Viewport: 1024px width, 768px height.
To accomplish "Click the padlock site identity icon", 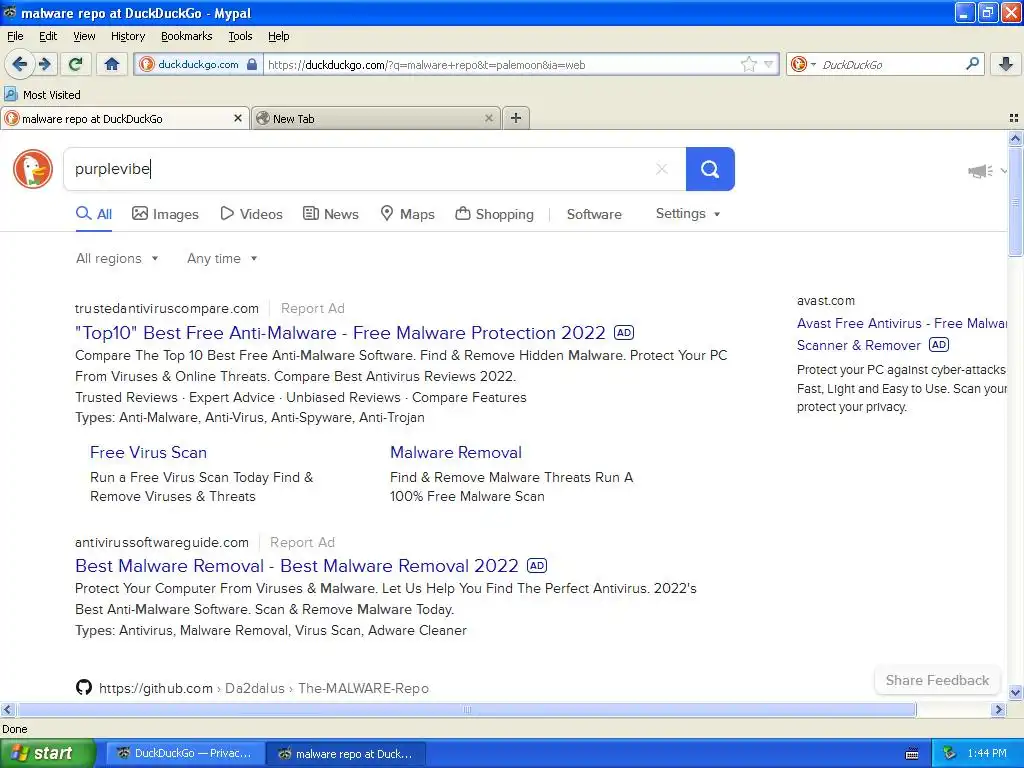I will coord(252,64).
